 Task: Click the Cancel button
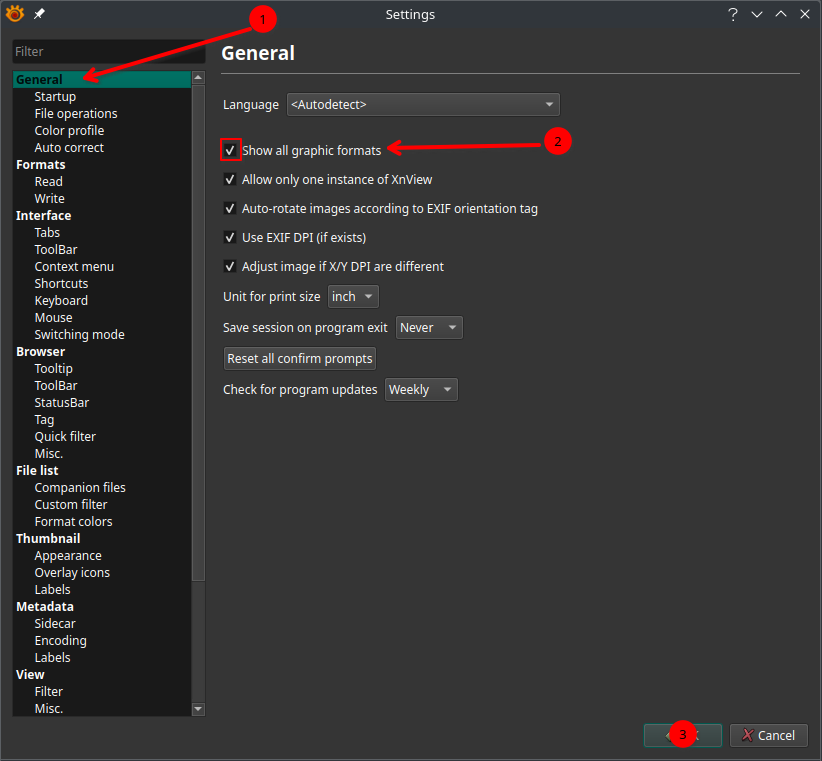tap(769, 735)
